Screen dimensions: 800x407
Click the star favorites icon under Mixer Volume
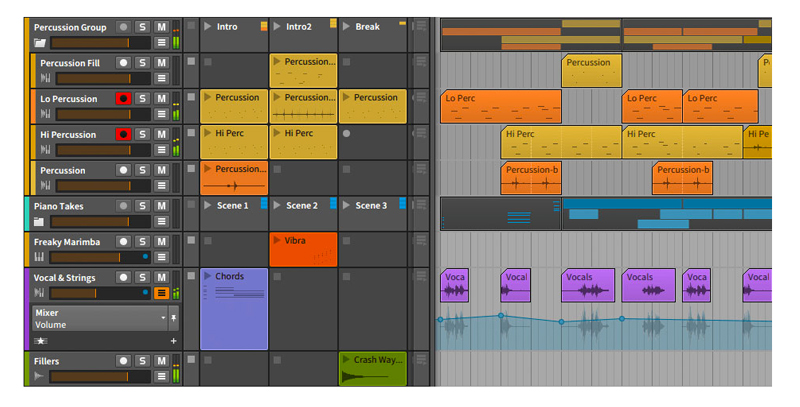coord(40,341)
